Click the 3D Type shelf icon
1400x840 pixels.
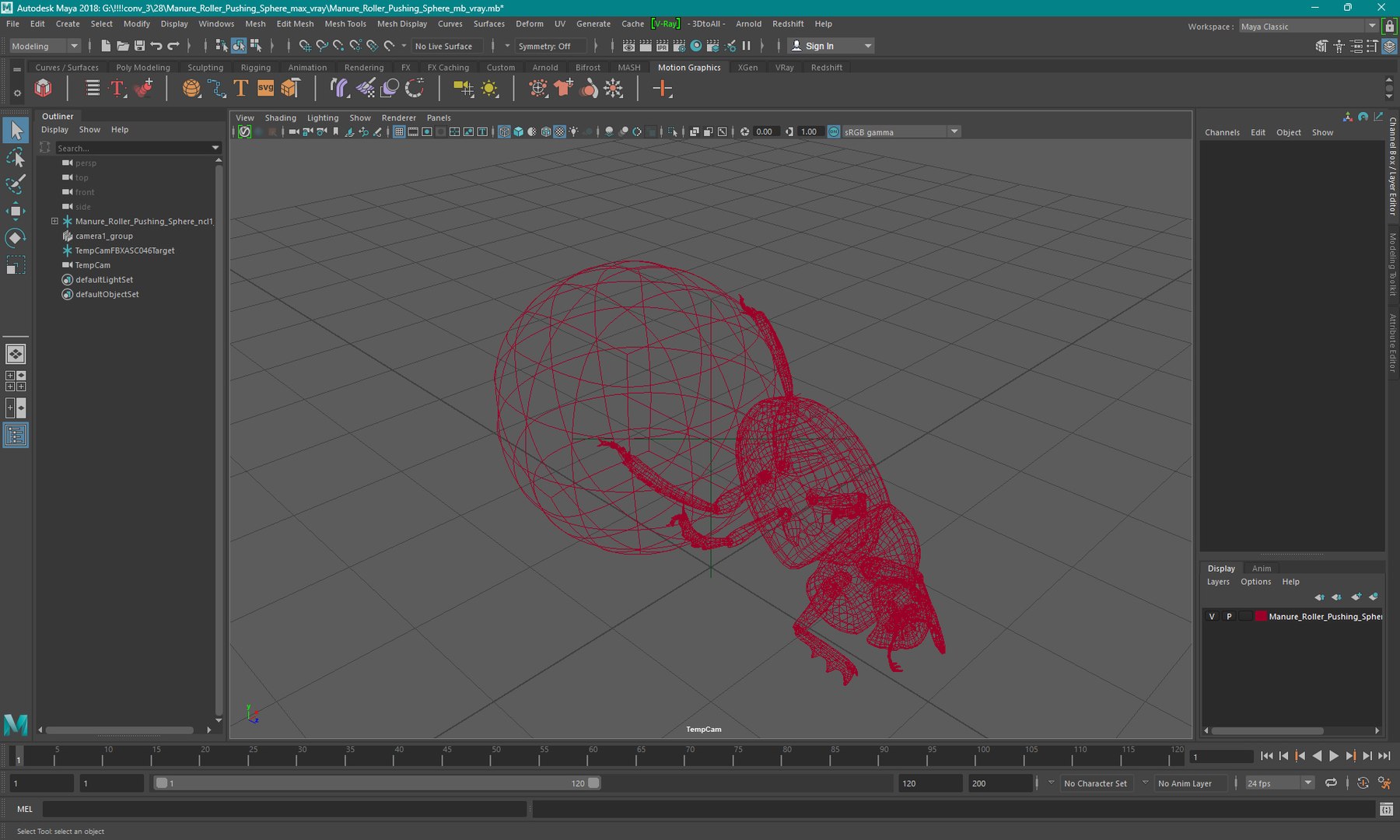point(240,89)
